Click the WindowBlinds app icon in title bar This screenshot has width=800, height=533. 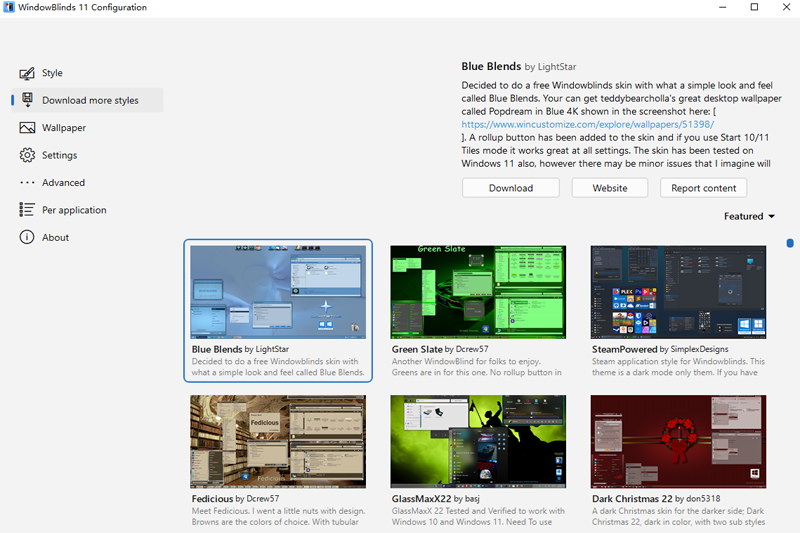pos(9,7)
